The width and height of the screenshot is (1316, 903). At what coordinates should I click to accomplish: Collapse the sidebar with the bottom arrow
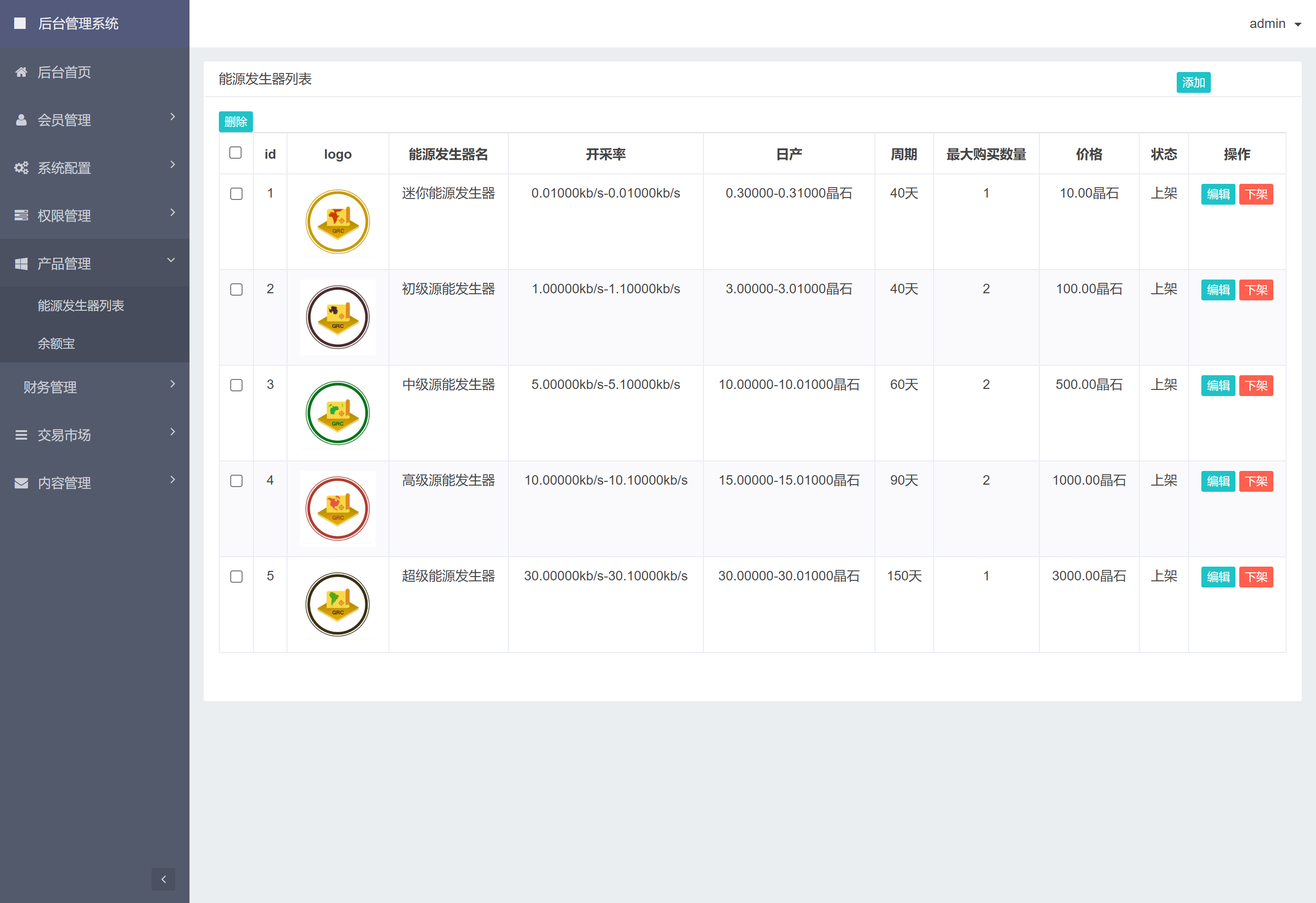pyautogui.click(x=163, y=879)
